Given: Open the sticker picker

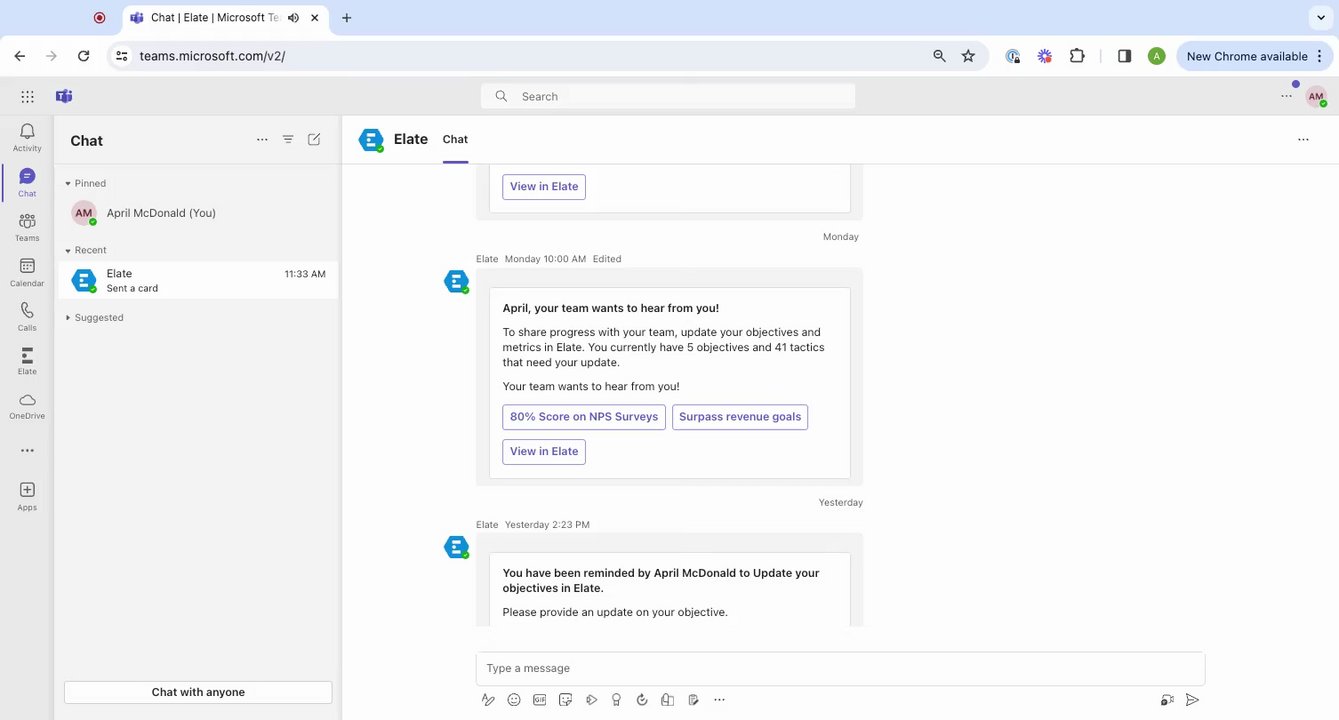Looking at the screenshot, I should point(566,700).
